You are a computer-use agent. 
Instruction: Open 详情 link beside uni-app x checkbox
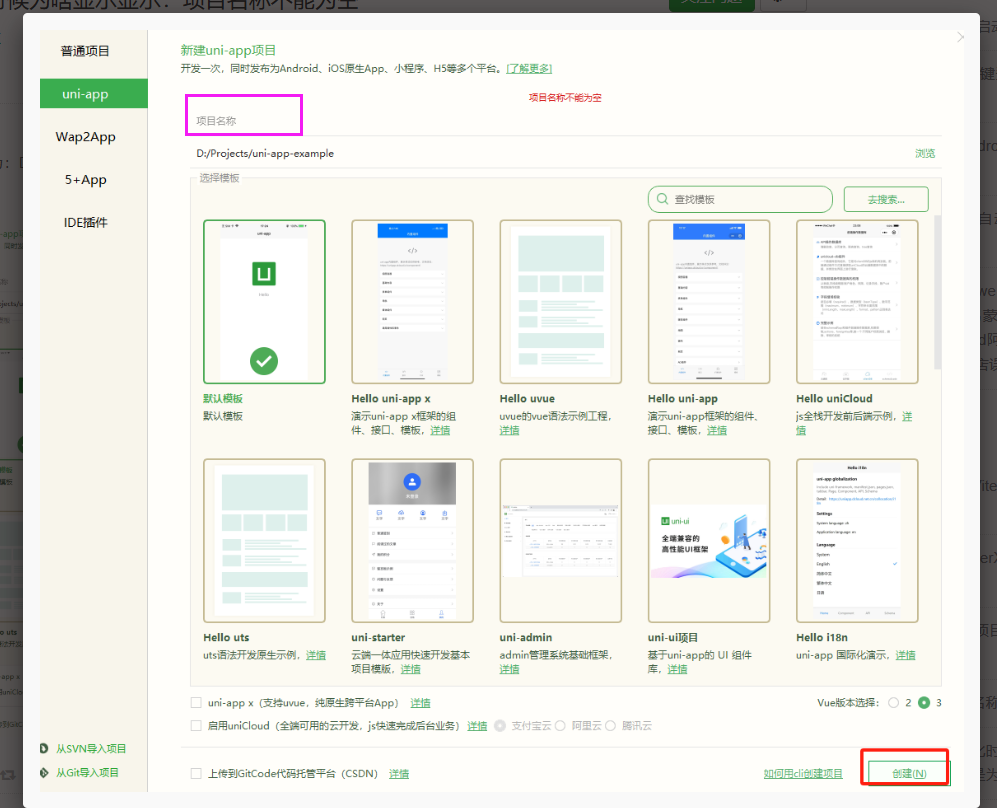click(x=420, y=702)
